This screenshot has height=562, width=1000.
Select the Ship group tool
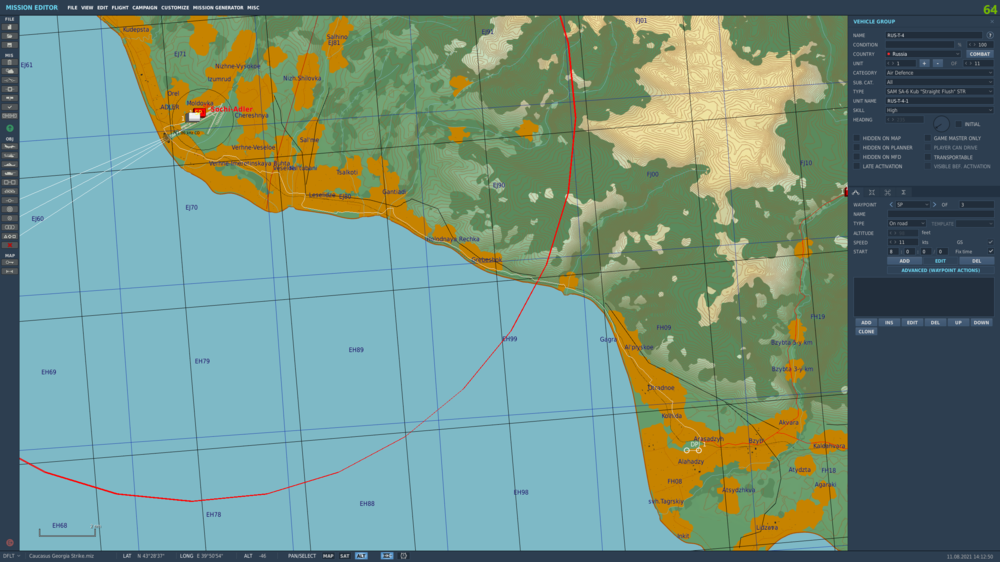point(10,164)
